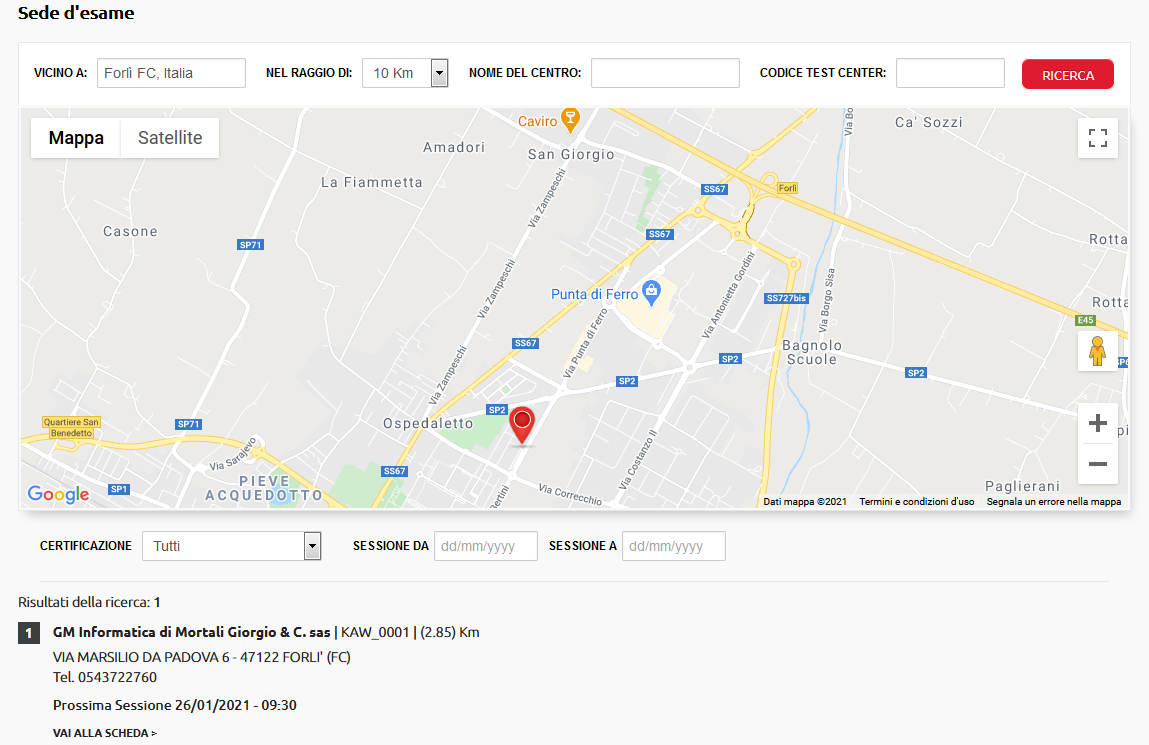Open the Certificazione Tutti dropdown

[x=232, y=546]
